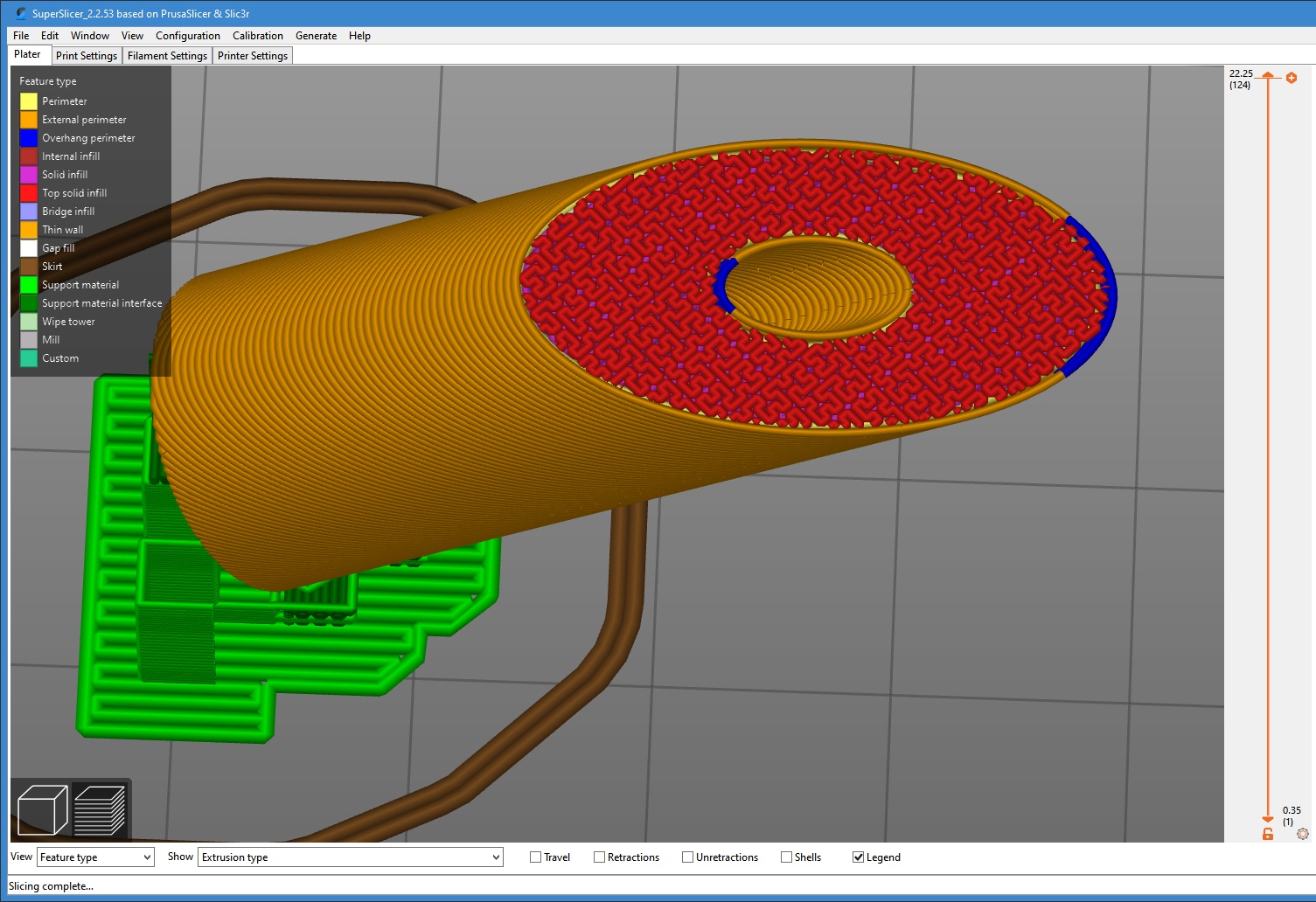The width and height of the screenshot is (1316, 902).
Task: Click the lower layer slider thumb
Action: point(1268,819)
